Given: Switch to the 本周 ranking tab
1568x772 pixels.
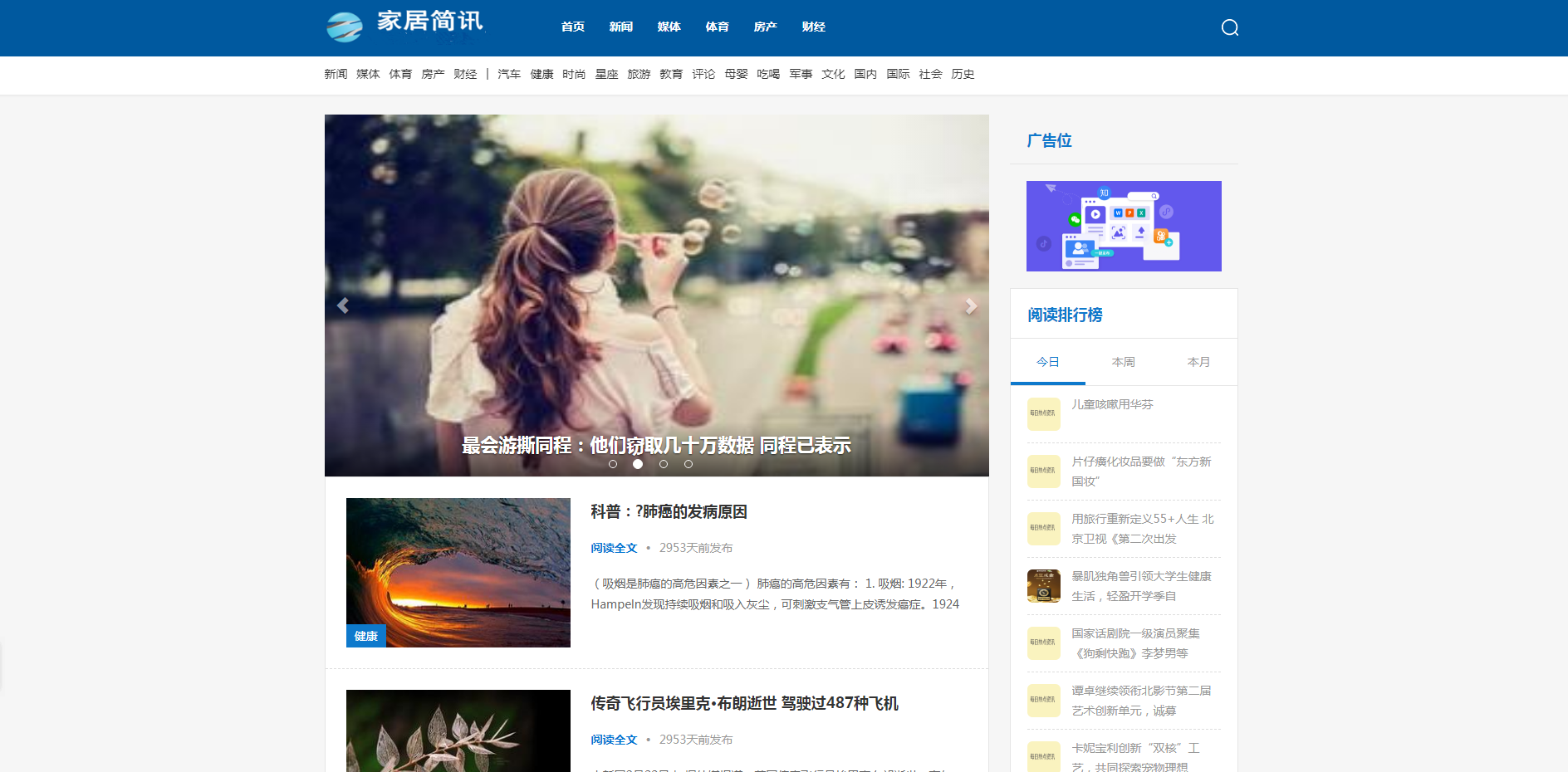Looking at the screenshot, I should point(1124,362).
